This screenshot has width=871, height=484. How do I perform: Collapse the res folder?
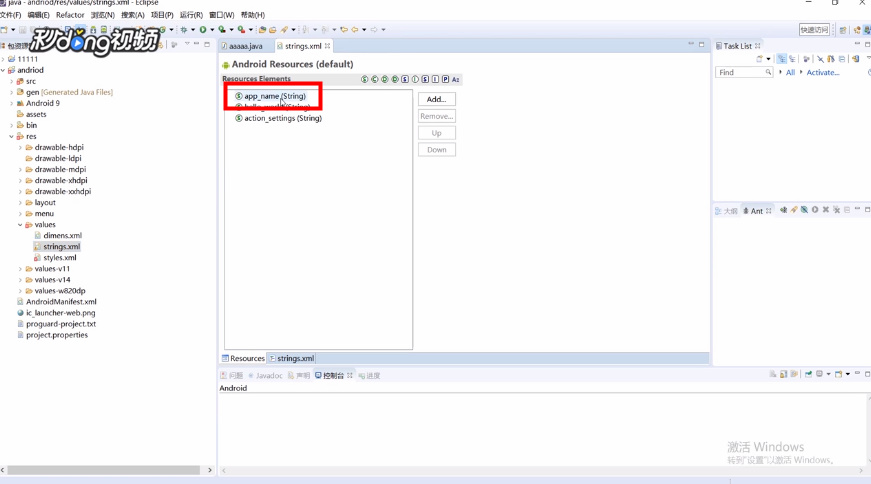[x=12, y=136]
